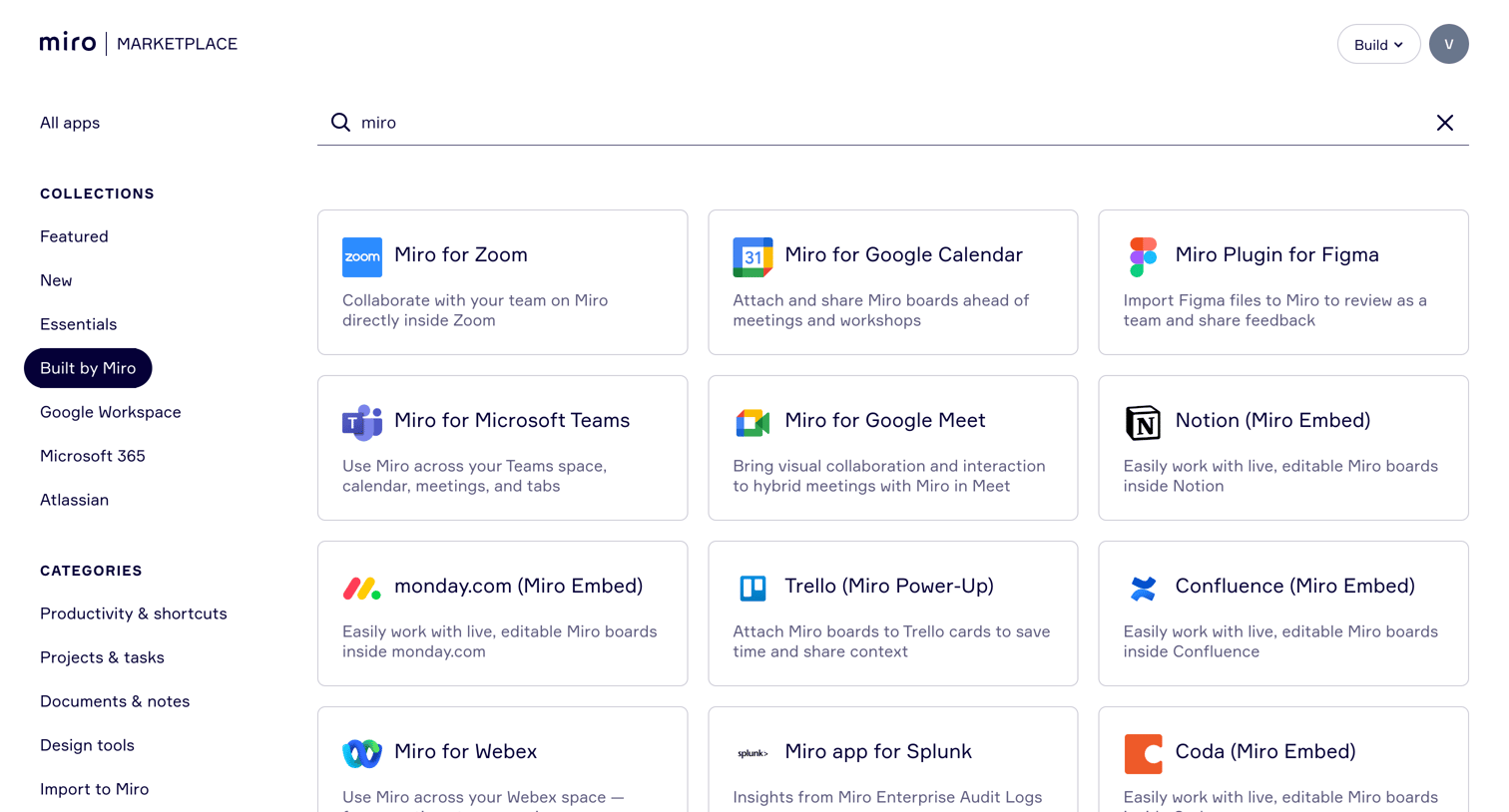1509x812 pixels.
Task: Open Design tools category
Action: pyautogui.click(x=87, y=745)
